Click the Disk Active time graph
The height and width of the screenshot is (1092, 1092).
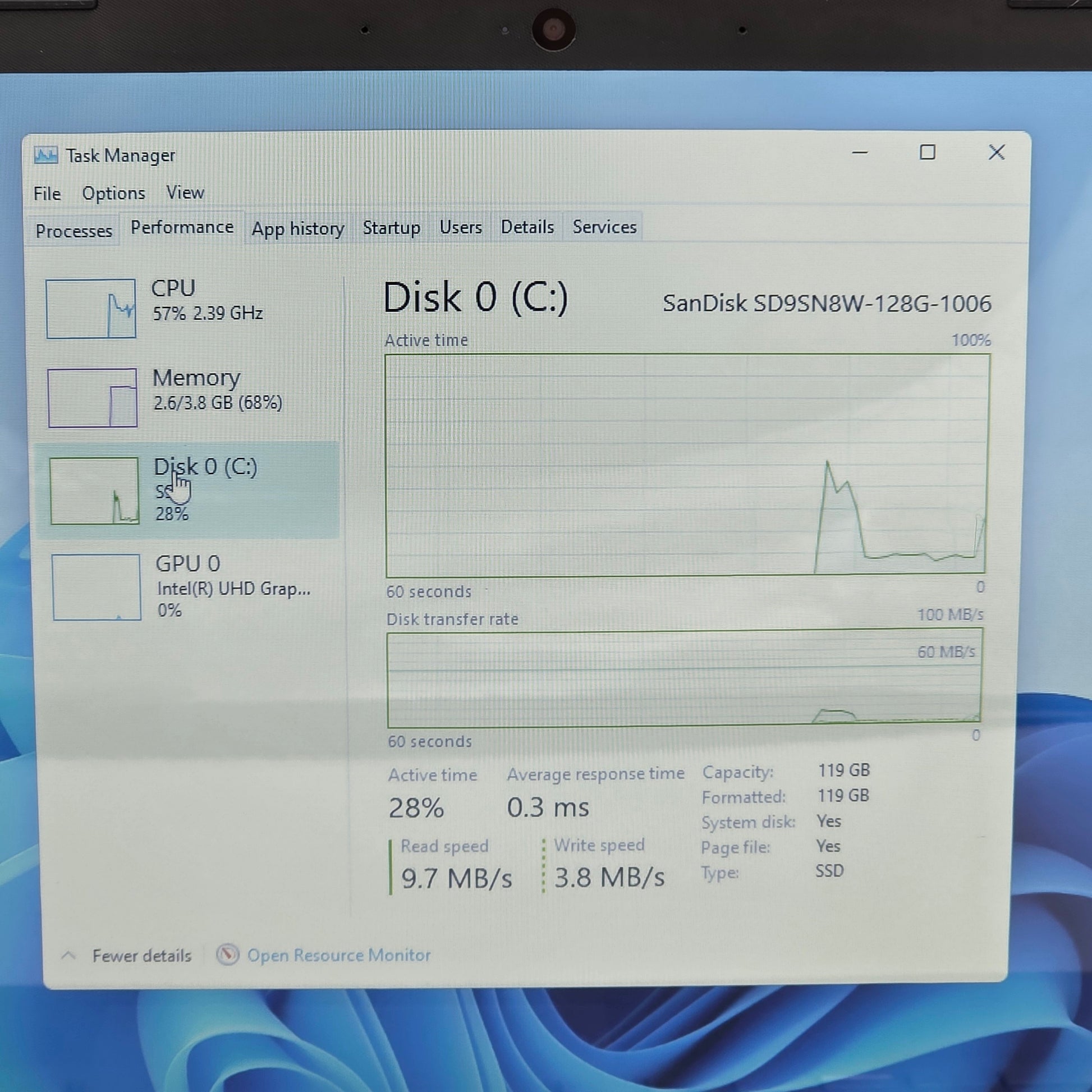687,465
